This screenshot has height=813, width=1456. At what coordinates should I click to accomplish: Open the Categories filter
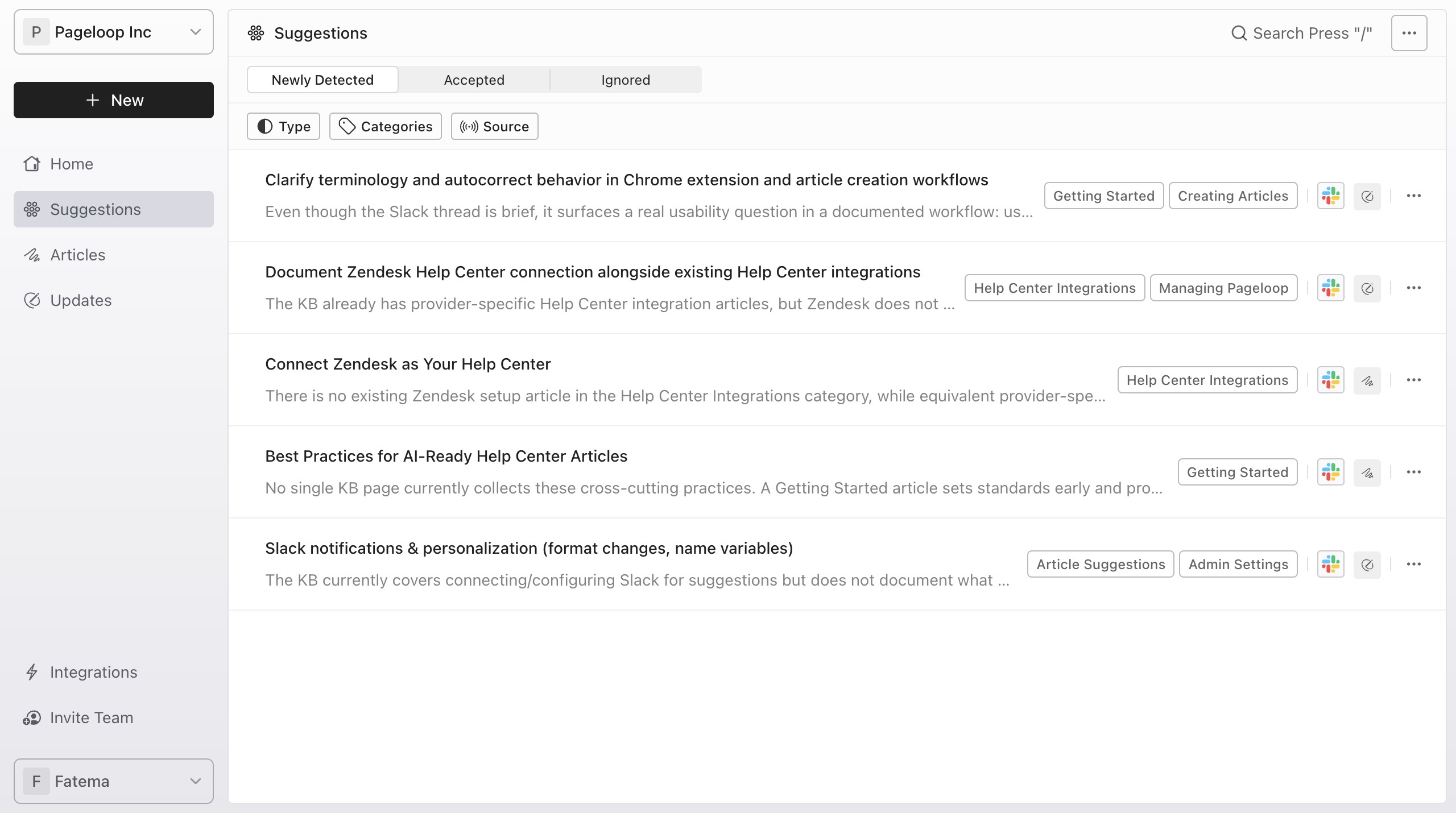386,126
